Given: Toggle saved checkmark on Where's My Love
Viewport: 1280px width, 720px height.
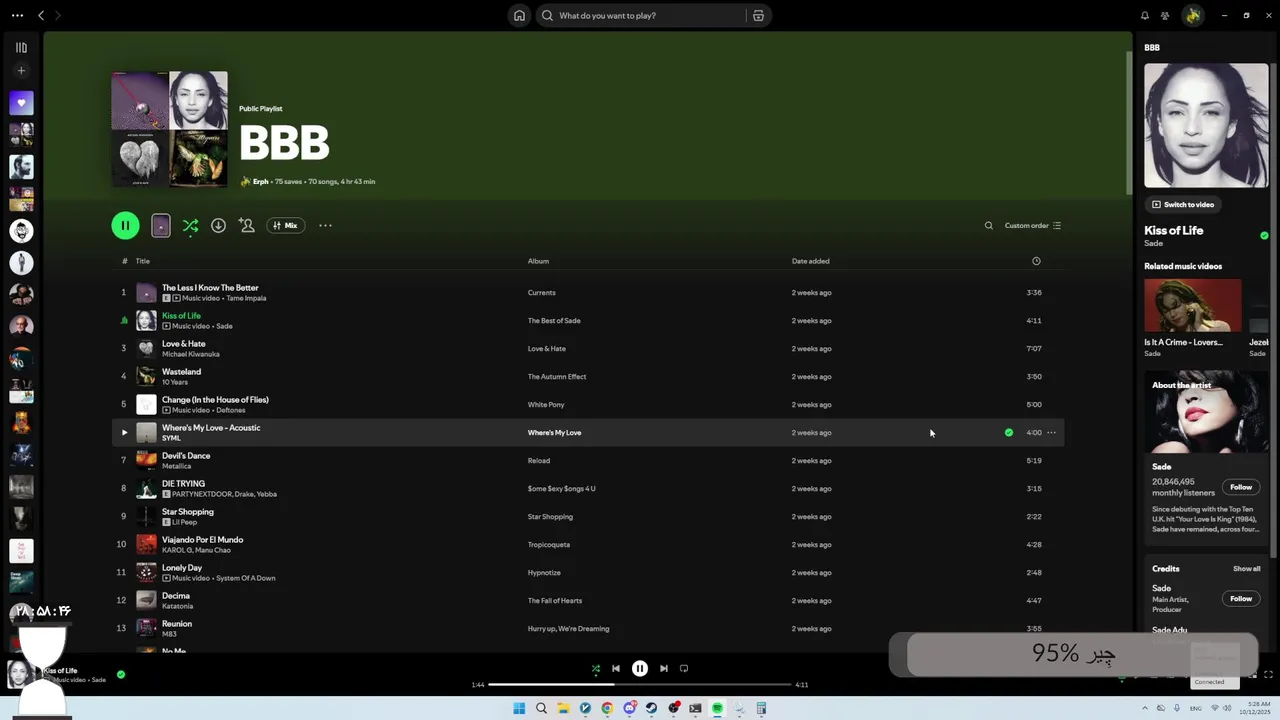Looking at the screenshot, I should [x=1008, y=432].
